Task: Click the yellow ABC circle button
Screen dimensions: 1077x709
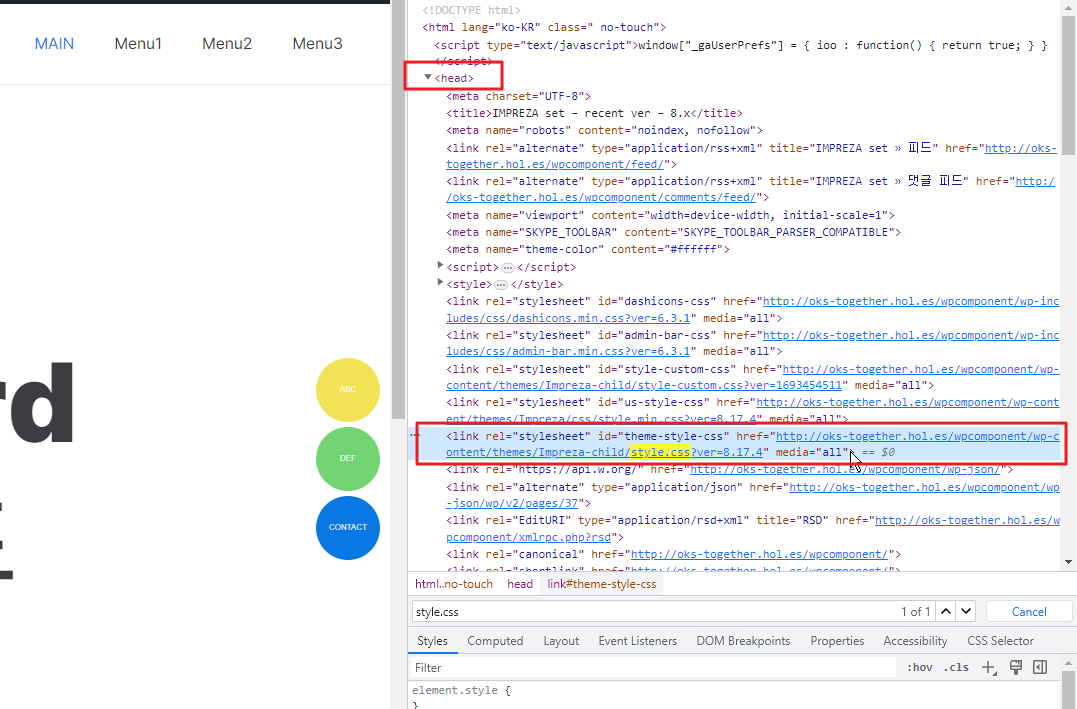Action: tap(348, 390)
